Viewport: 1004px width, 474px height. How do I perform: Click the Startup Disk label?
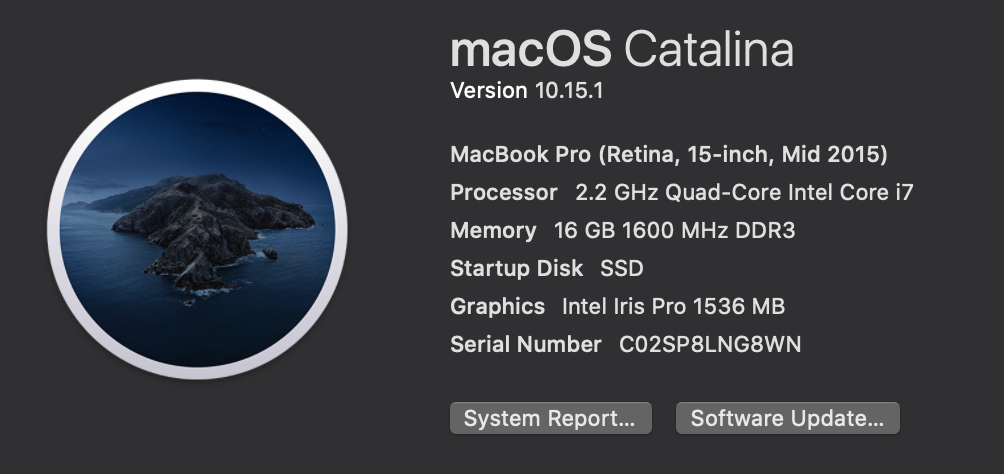(516, 268)
